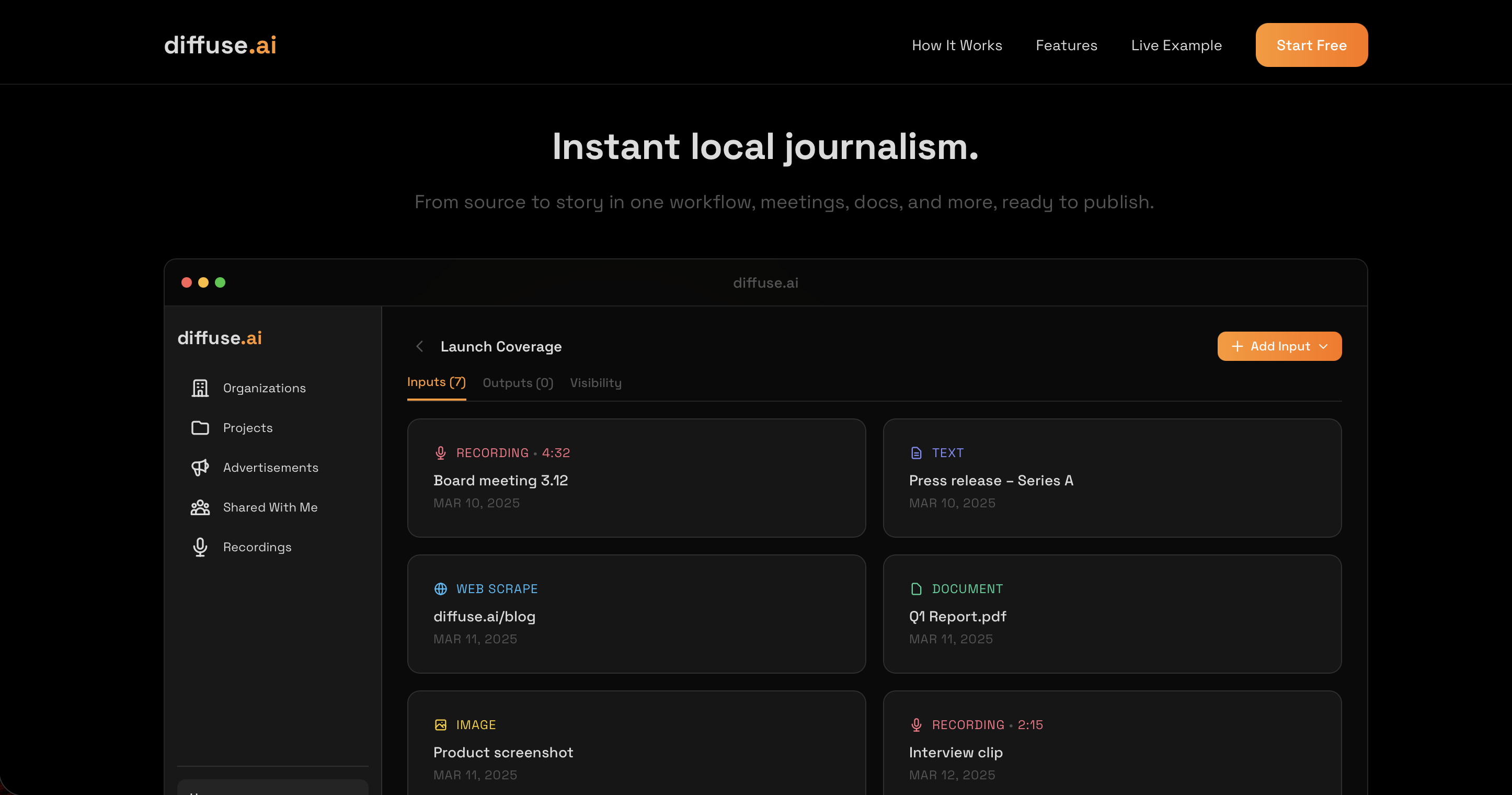Open the Live Example link
The width and height of the screenshot is (1512, 795).
point(1176,45)
